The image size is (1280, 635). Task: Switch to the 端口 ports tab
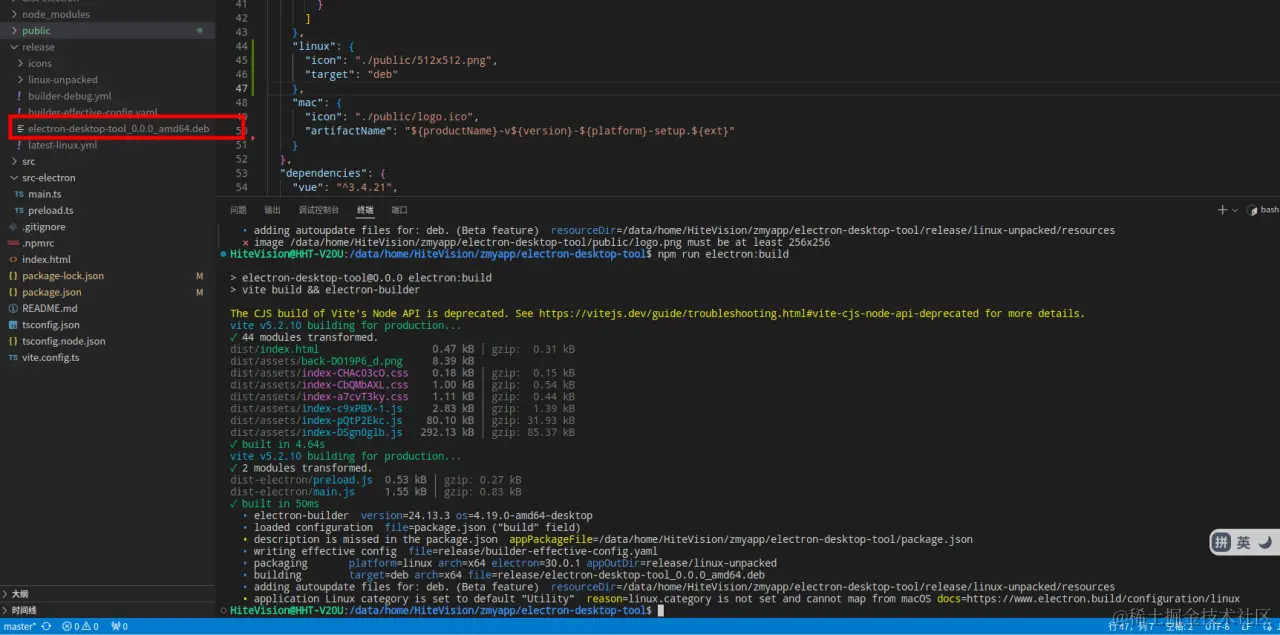click(x=399, y=210)
